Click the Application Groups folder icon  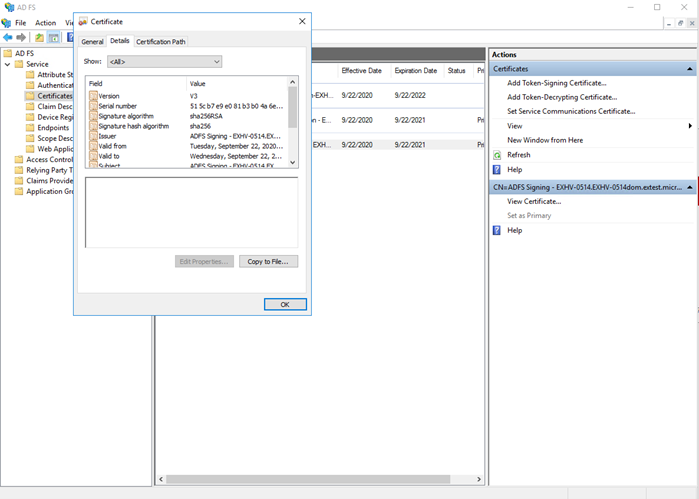pyautogui.click(x=19, y=192)
